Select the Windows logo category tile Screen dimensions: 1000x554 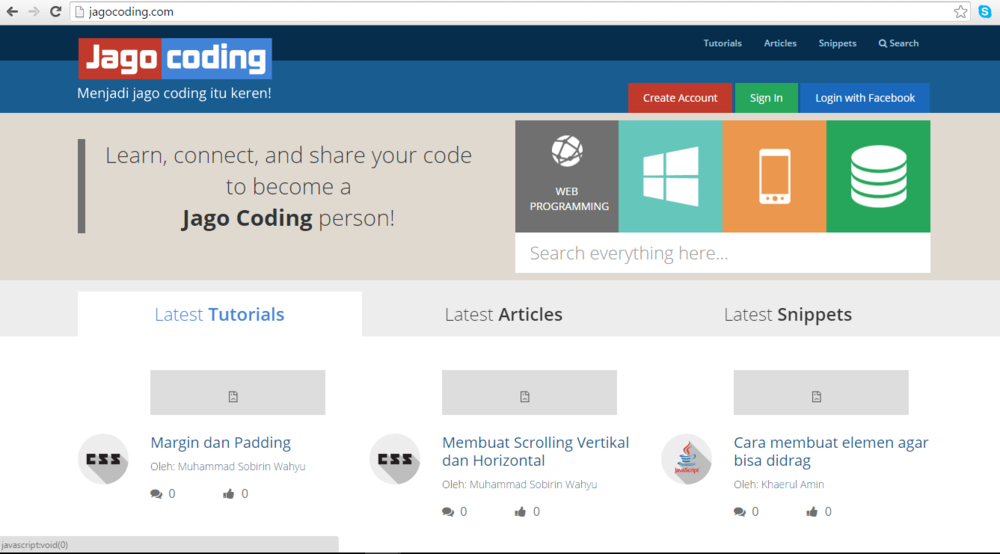[670, 176]
